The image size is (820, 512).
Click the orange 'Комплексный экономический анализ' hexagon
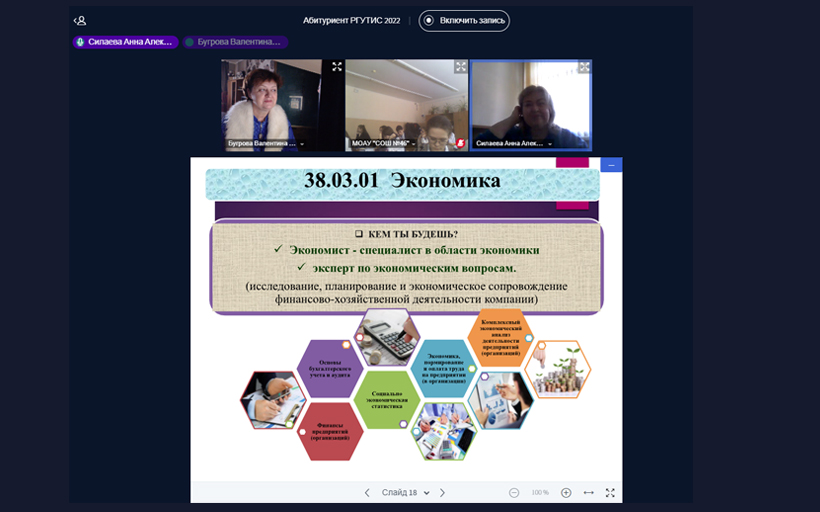pyautogui.click(x=500, y=338)
